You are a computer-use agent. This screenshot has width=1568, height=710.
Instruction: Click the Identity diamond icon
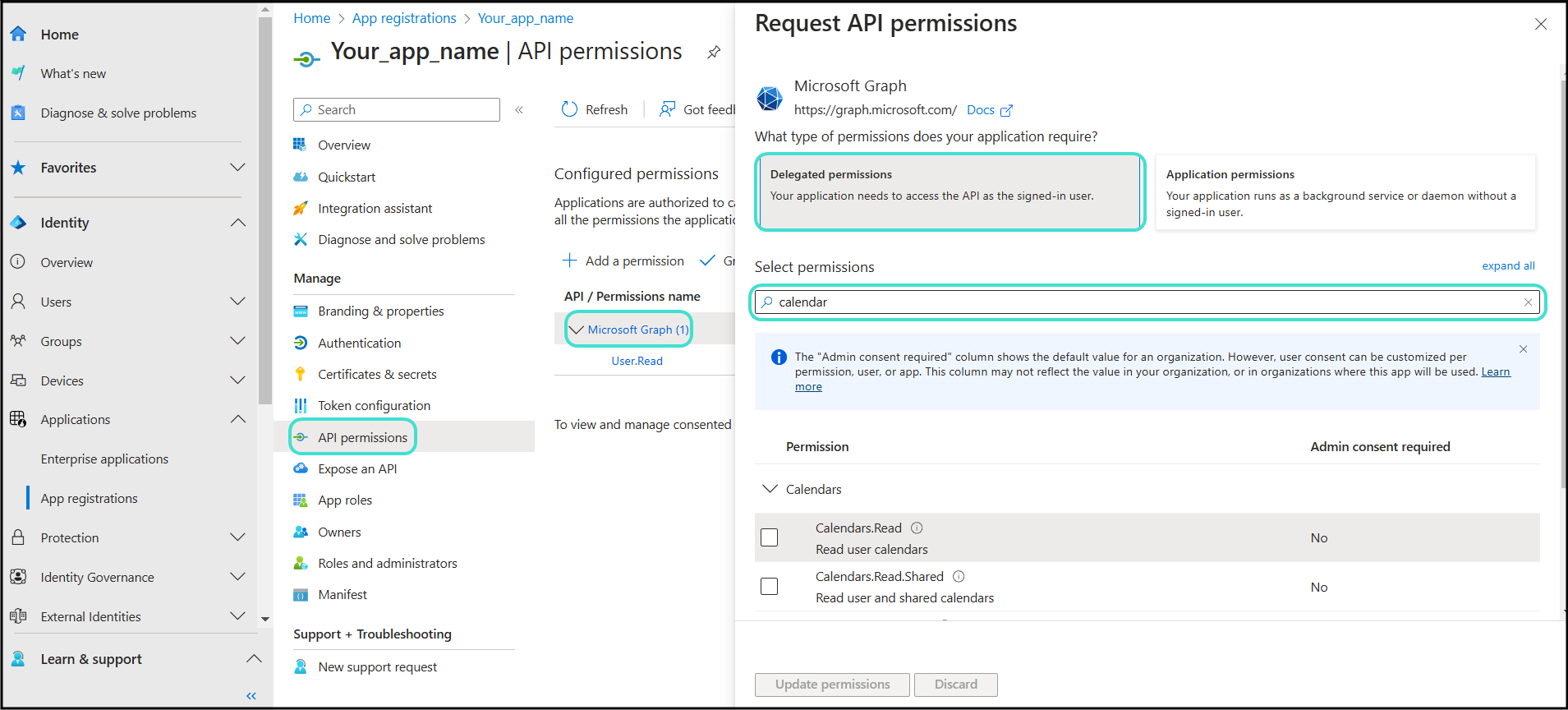(x=18, y=223)
